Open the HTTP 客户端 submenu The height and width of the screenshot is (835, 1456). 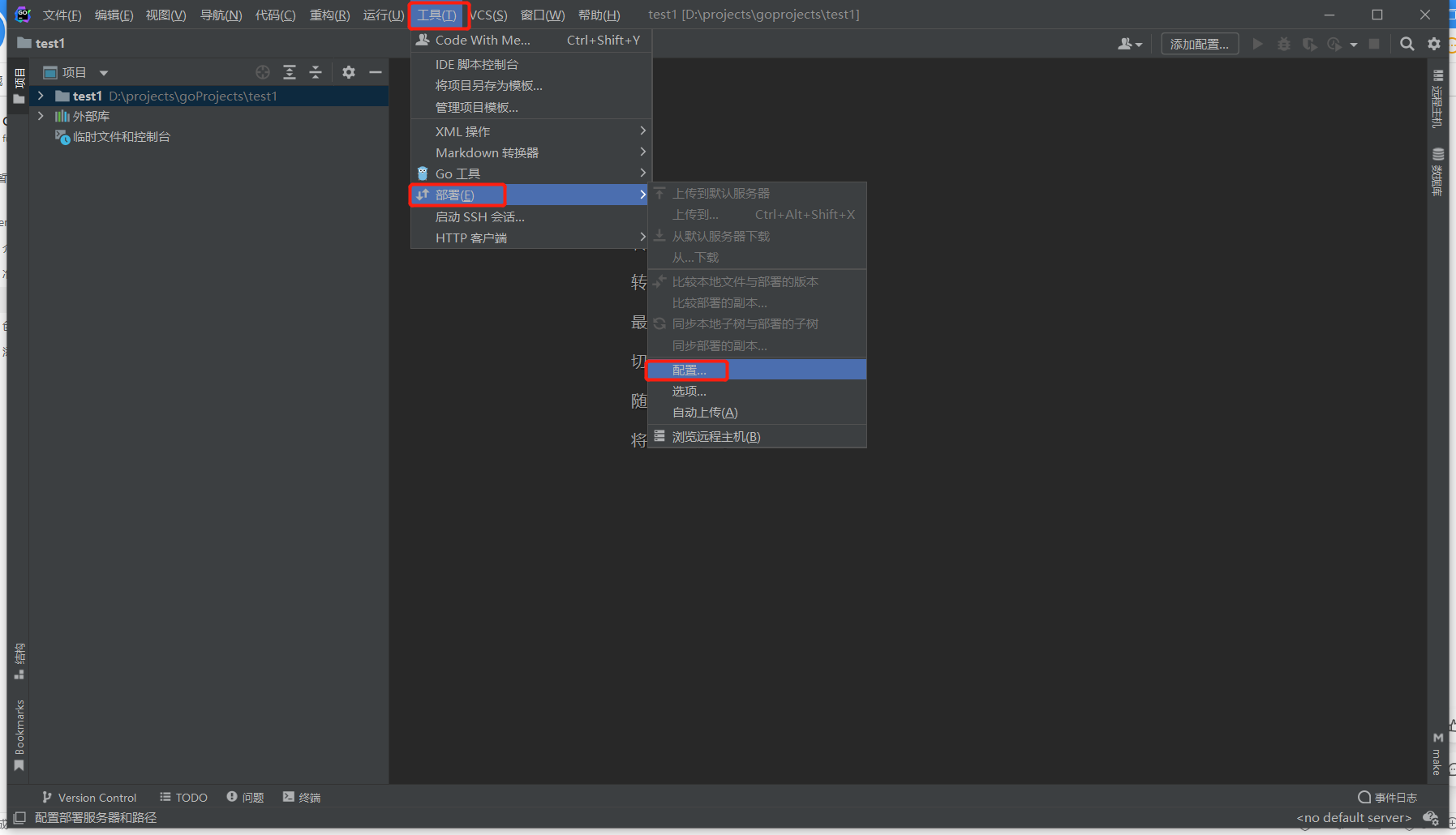(x=531, y=238)
